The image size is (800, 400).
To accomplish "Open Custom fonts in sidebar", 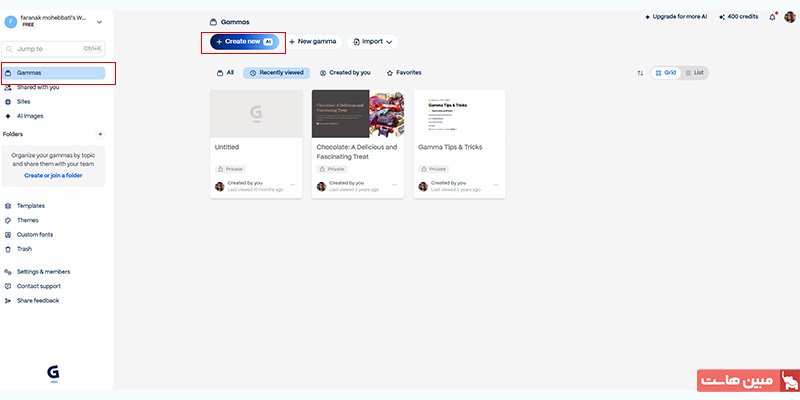I will pos(34,234).
